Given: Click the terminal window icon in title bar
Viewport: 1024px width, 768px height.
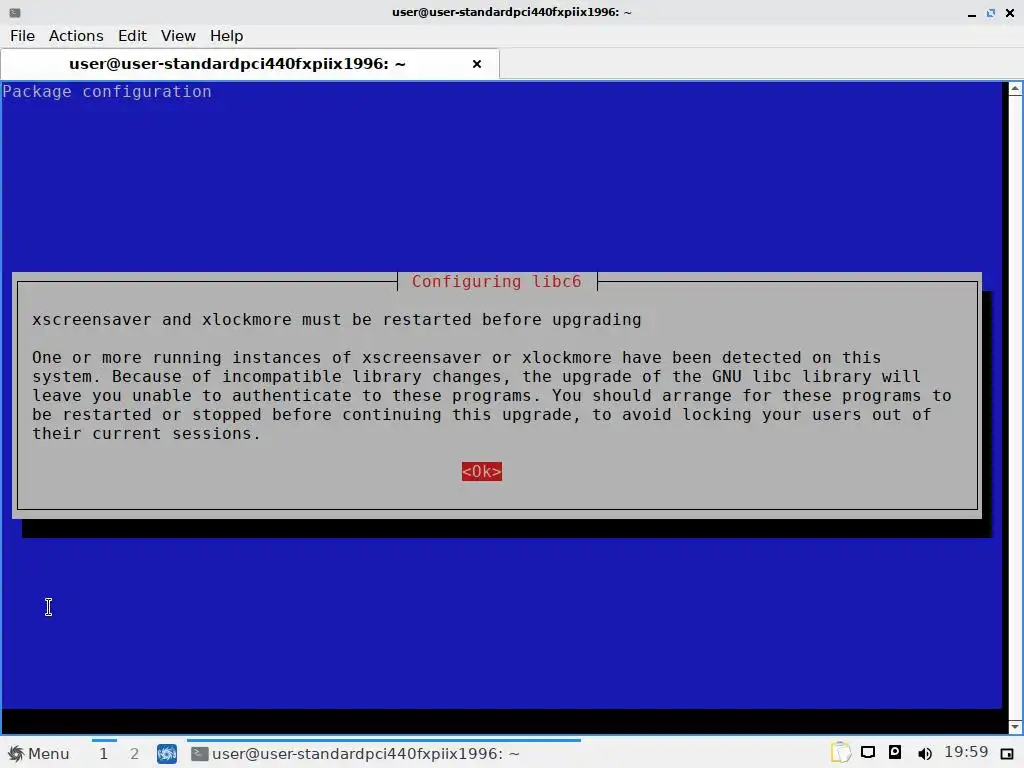Looking at the screenshot, I should 15,12.
